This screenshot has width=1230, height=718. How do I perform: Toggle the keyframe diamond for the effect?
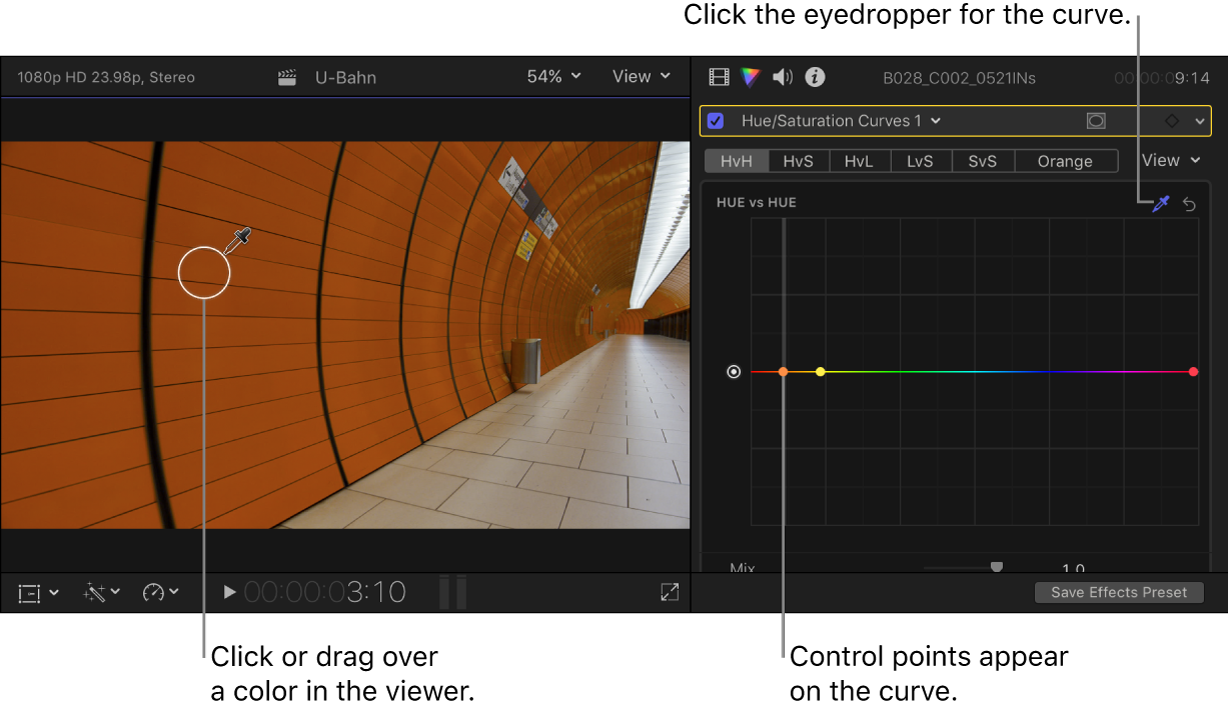[x=1170, y=120]
